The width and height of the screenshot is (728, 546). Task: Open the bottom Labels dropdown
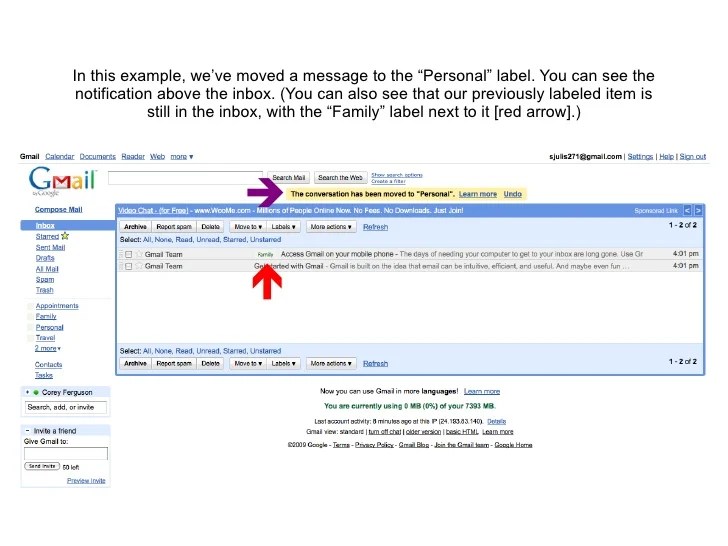pos(283,364)
